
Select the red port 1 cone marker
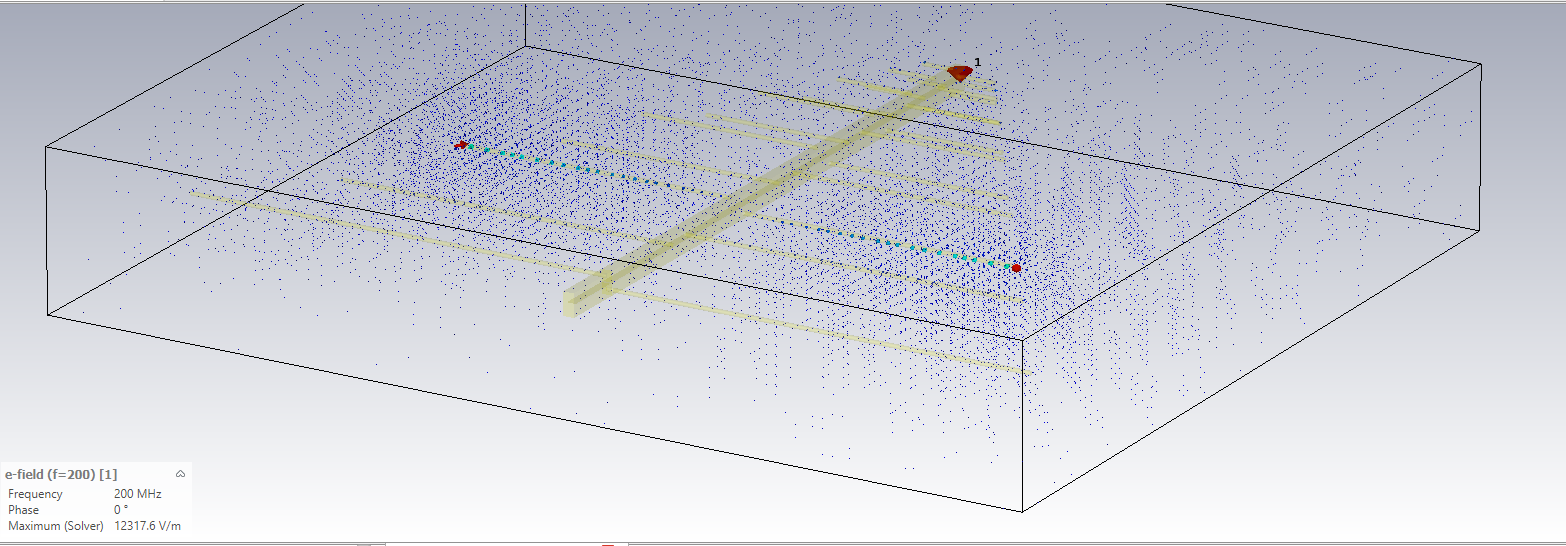point(959,73)
